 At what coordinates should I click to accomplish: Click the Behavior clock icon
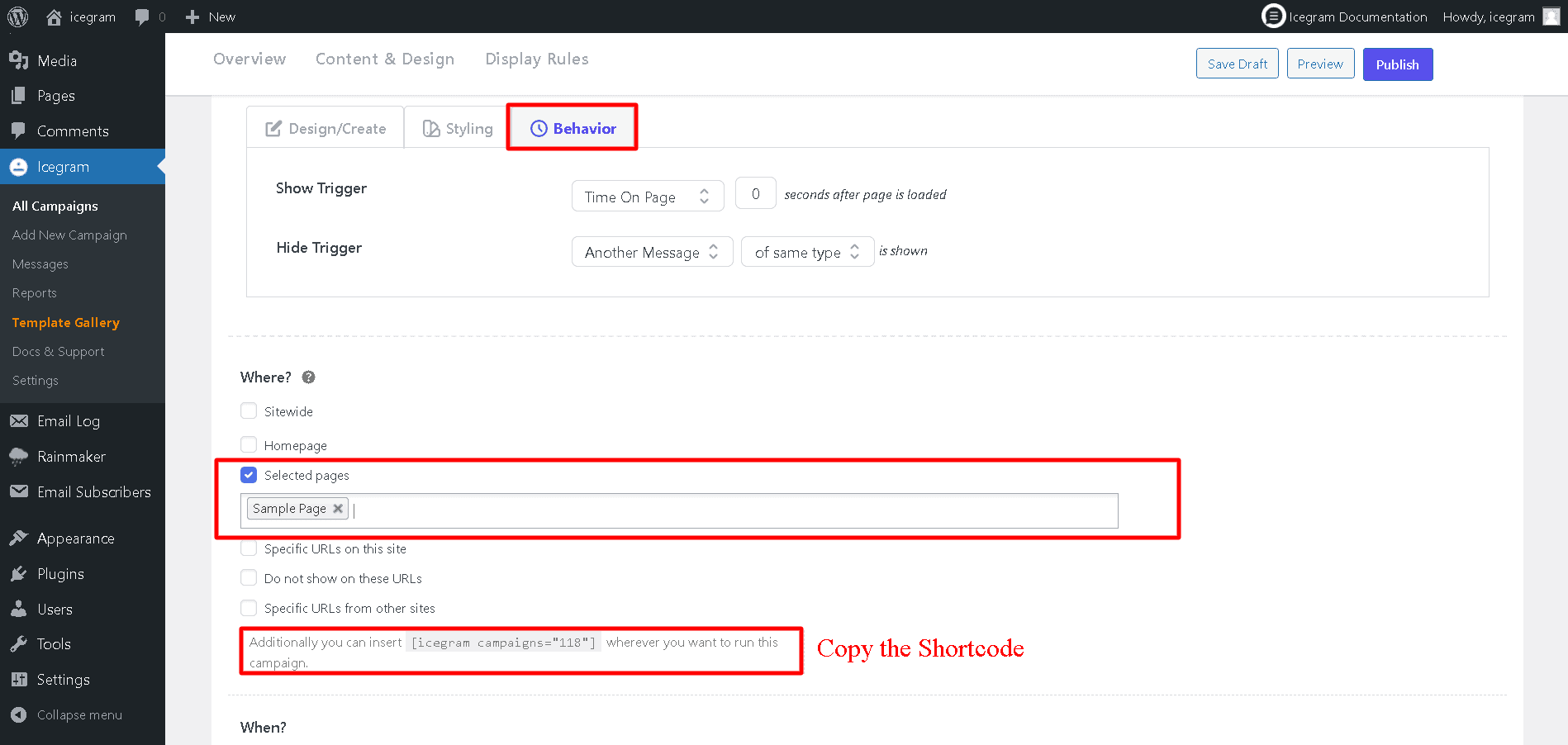539,128
